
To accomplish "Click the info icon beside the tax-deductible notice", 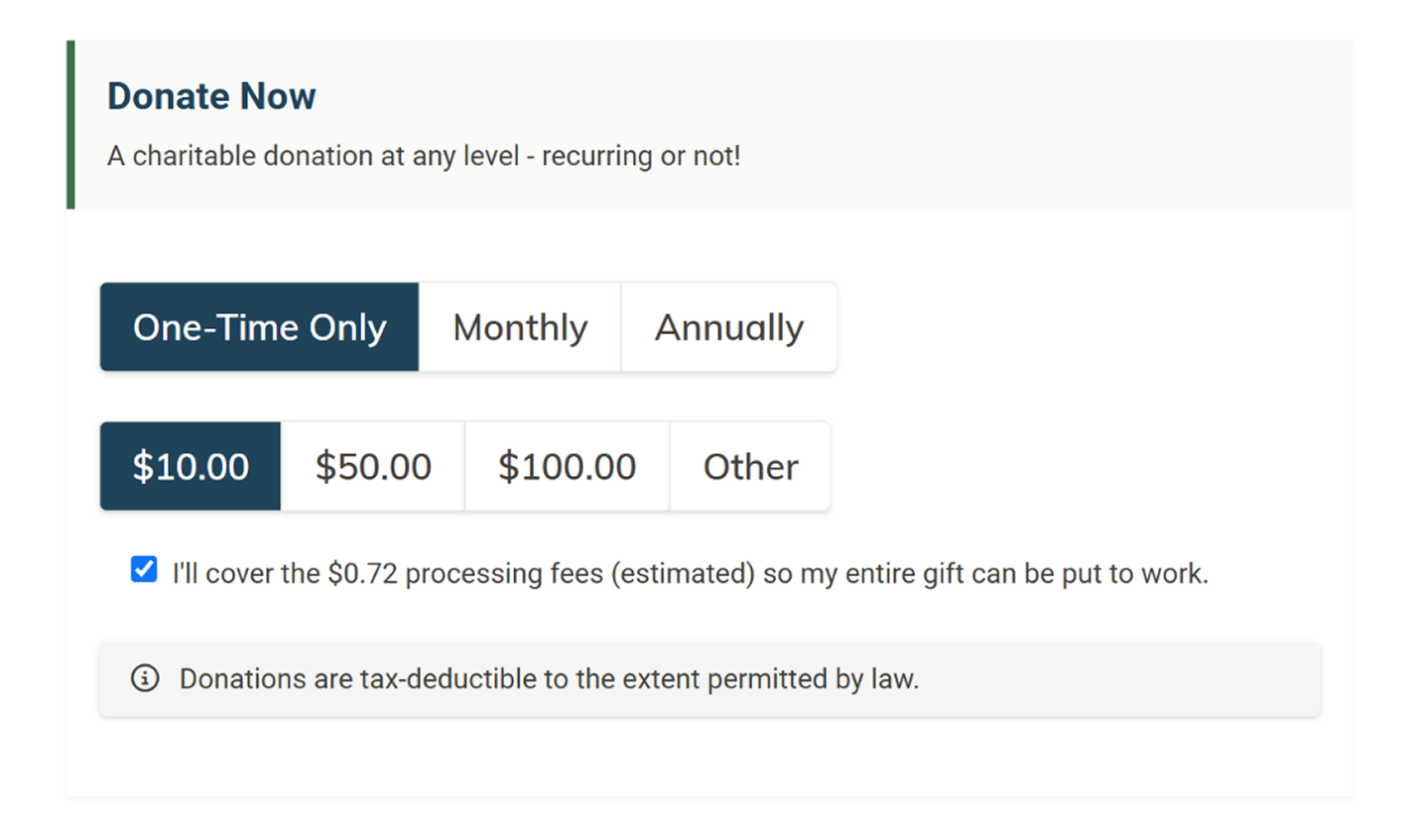I will [x=145, y=678].
